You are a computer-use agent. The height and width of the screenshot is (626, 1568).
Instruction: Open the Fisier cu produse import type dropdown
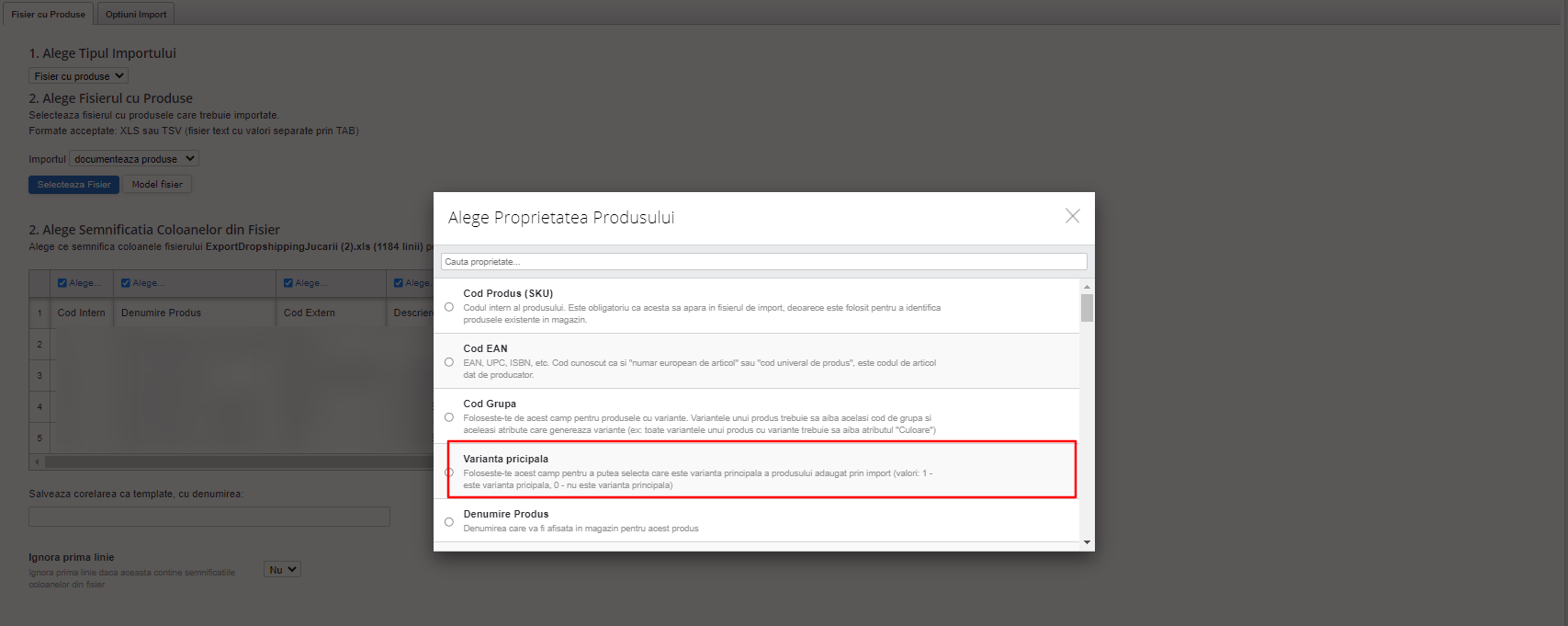coord(78,76)
